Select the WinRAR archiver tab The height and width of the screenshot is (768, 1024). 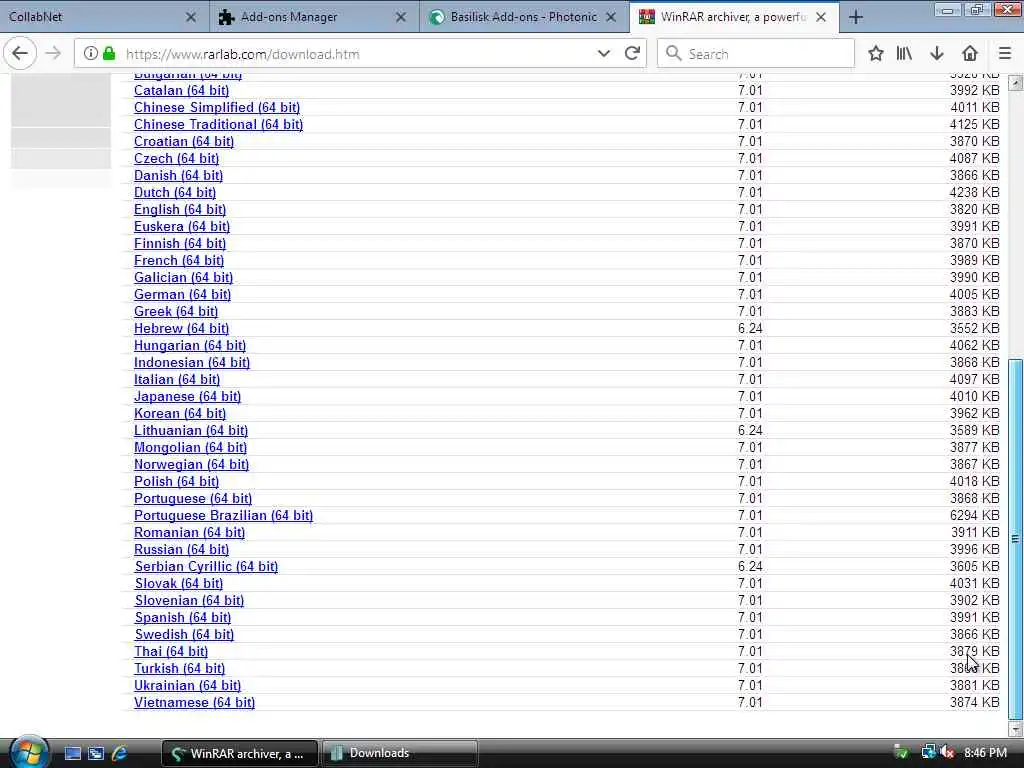pyautogui.click(x=733, y=17)
